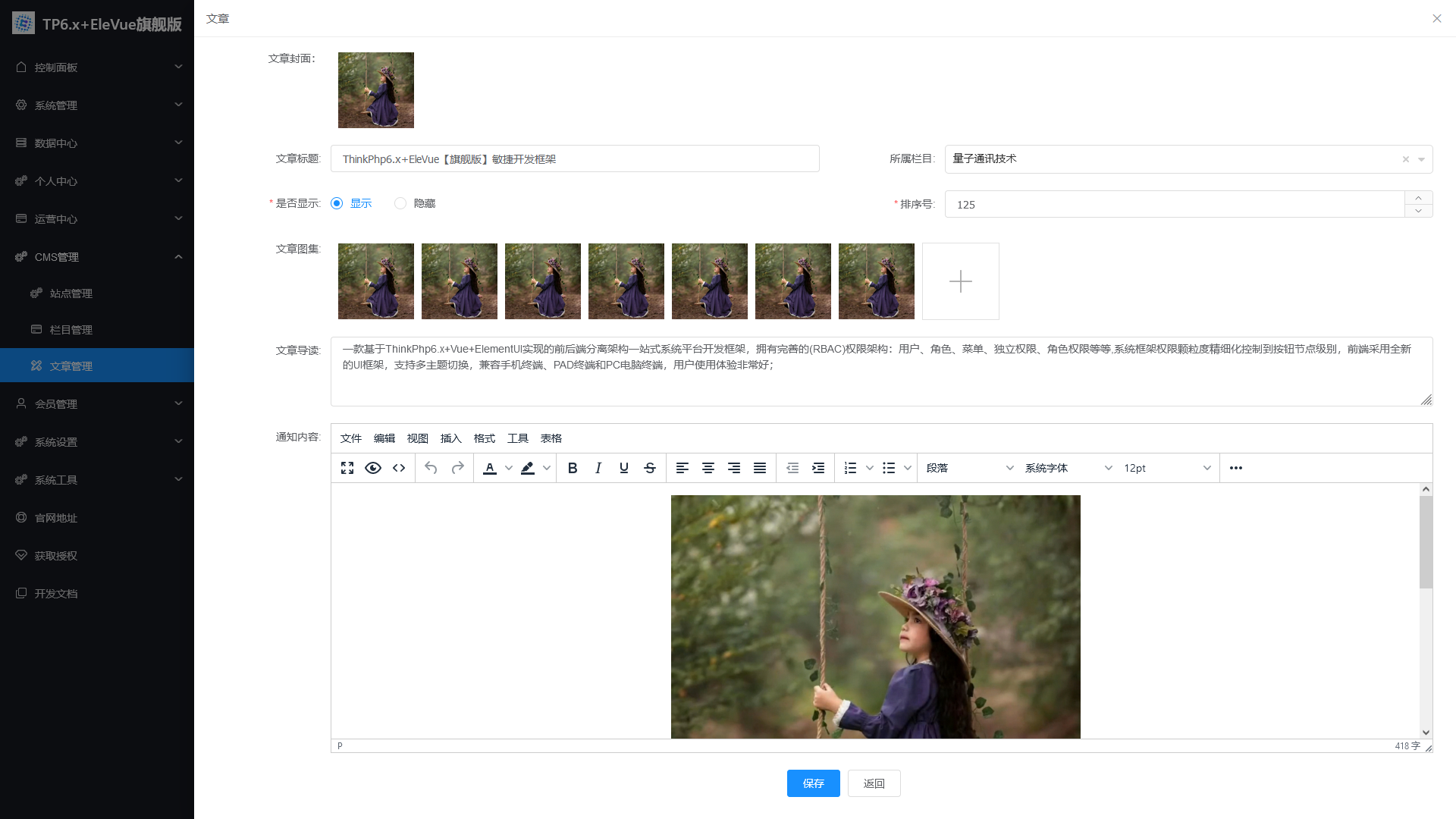Open 开发文档 in the sidebar
Viewport: 1456px width, 819px height.
(x=97, y=594)
